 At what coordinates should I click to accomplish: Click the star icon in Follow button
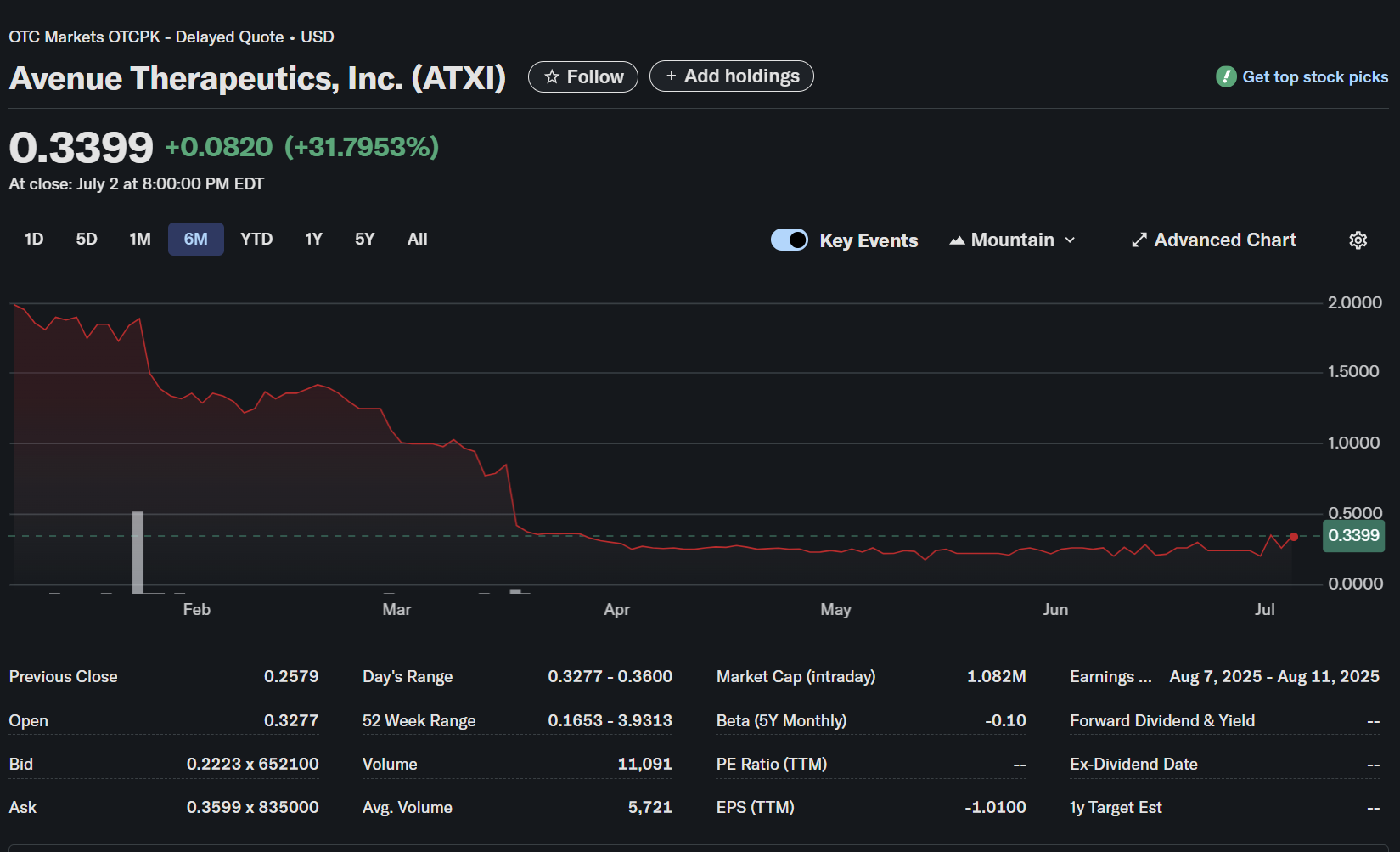(552, 77)
